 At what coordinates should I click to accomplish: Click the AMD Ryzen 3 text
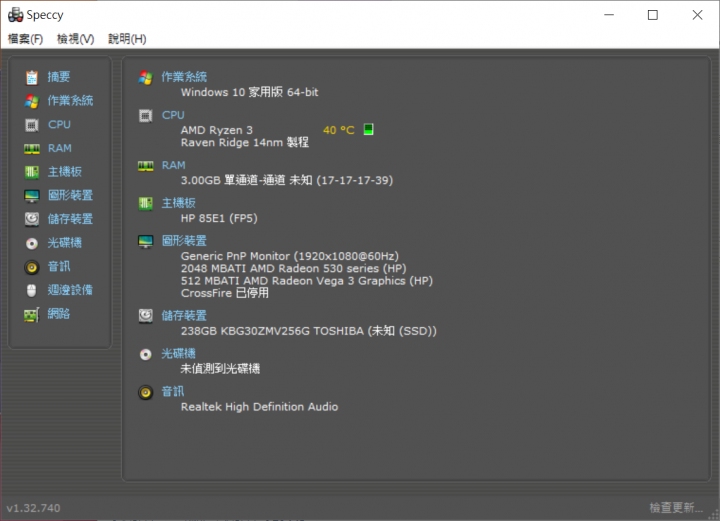pyautogui.click(x=217, y=130)
